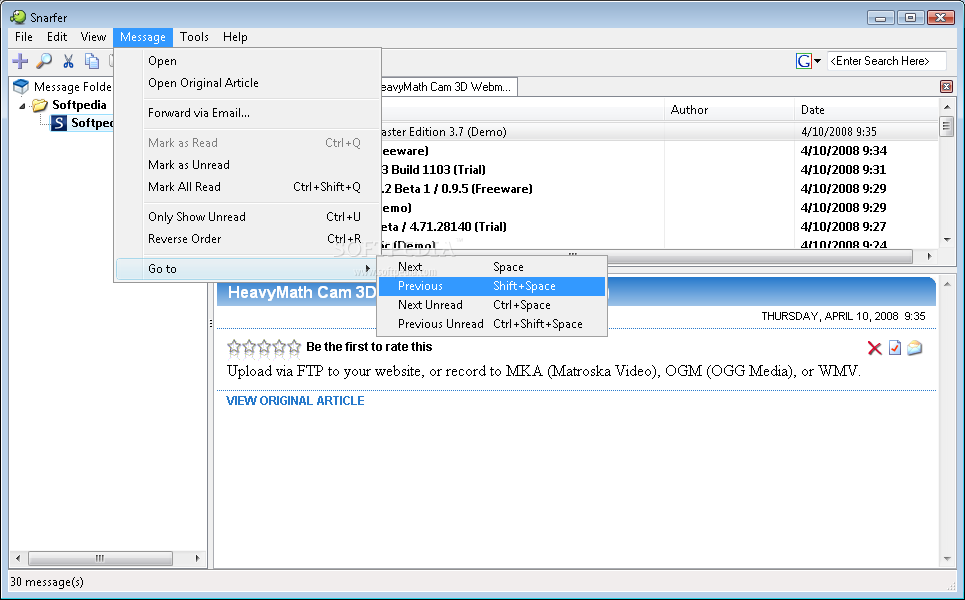Sort by the Author column header
The image size is (965, 600).
click(x=729, y=110)
